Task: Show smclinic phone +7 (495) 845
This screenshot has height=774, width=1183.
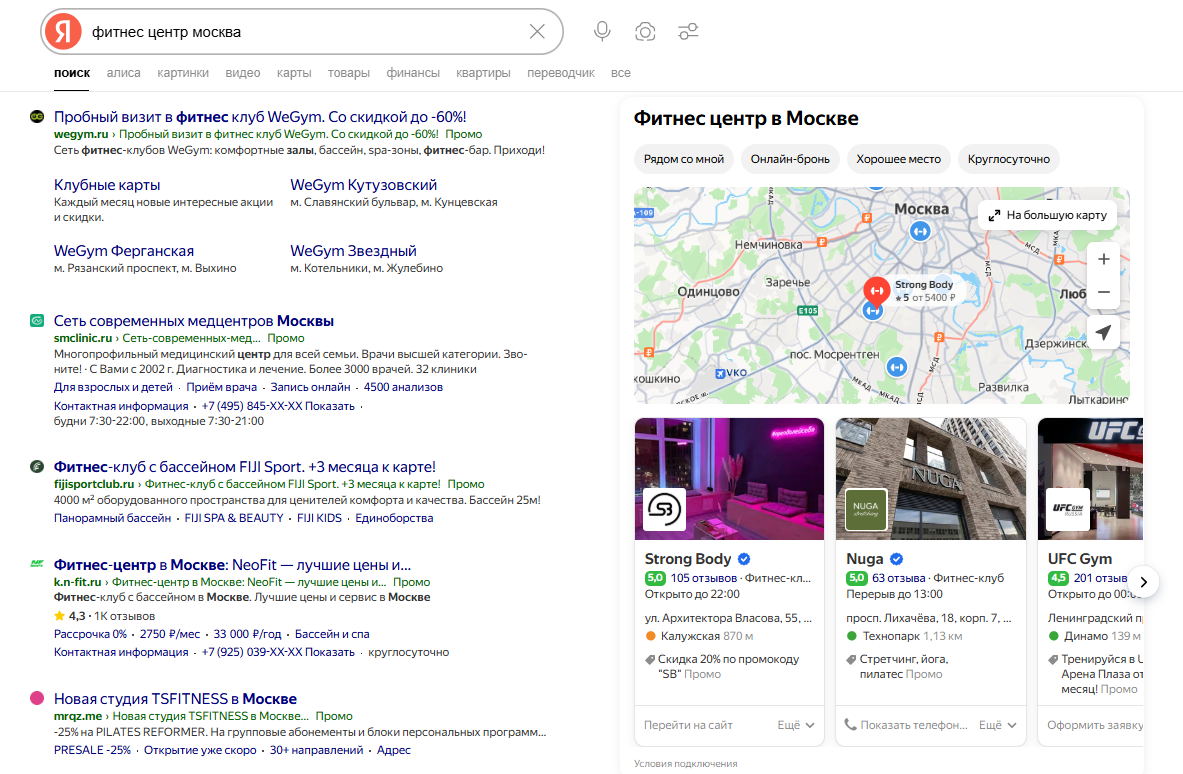Action: pyautogui.click(x=278, y=406)
